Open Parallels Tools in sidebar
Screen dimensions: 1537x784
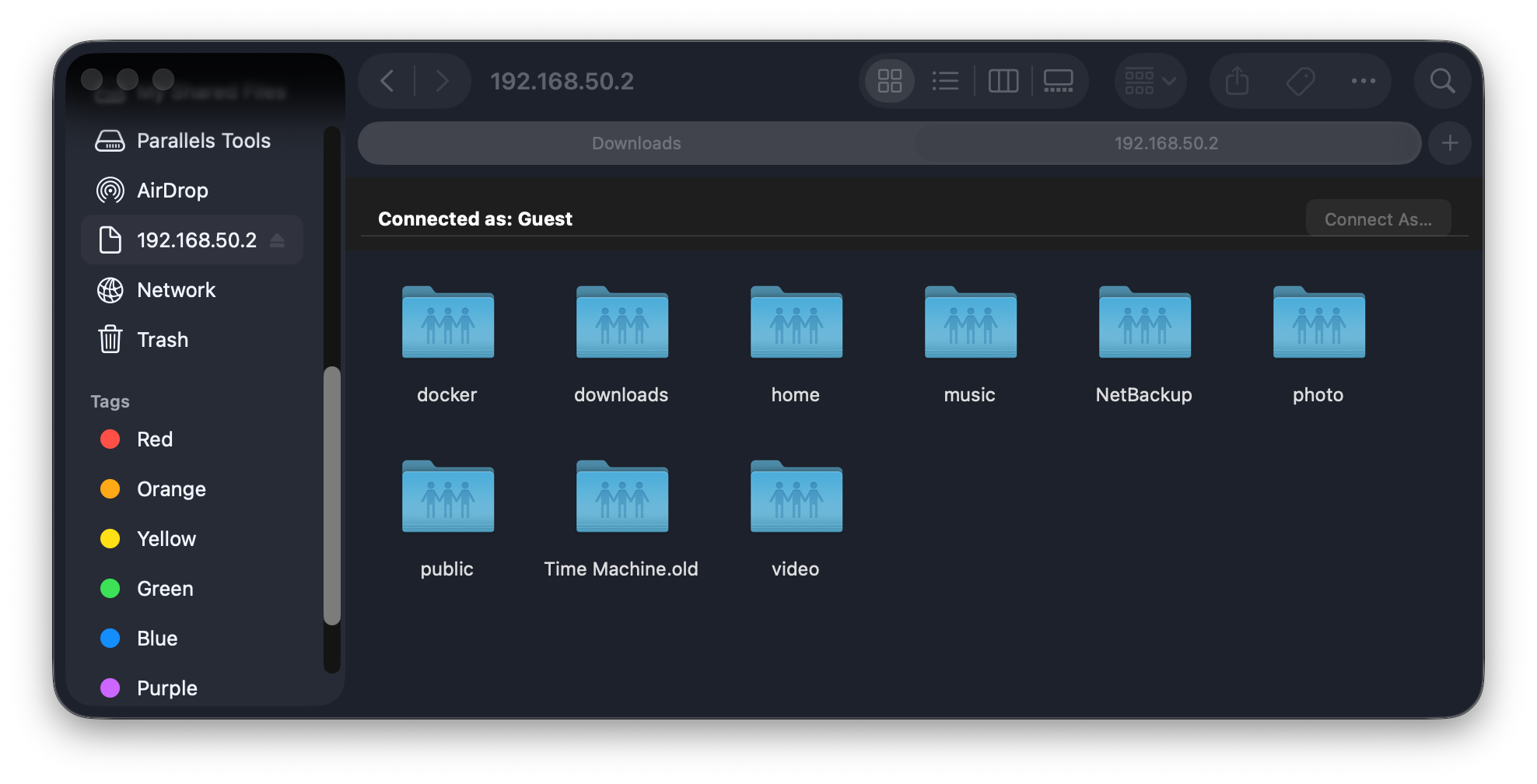[x=192, y=141]
